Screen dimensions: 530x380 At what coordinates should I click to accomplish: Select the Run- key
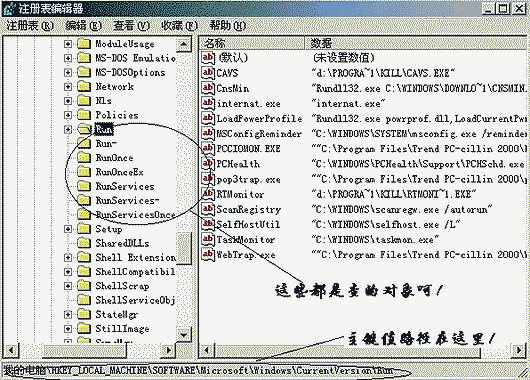[106, 144]
